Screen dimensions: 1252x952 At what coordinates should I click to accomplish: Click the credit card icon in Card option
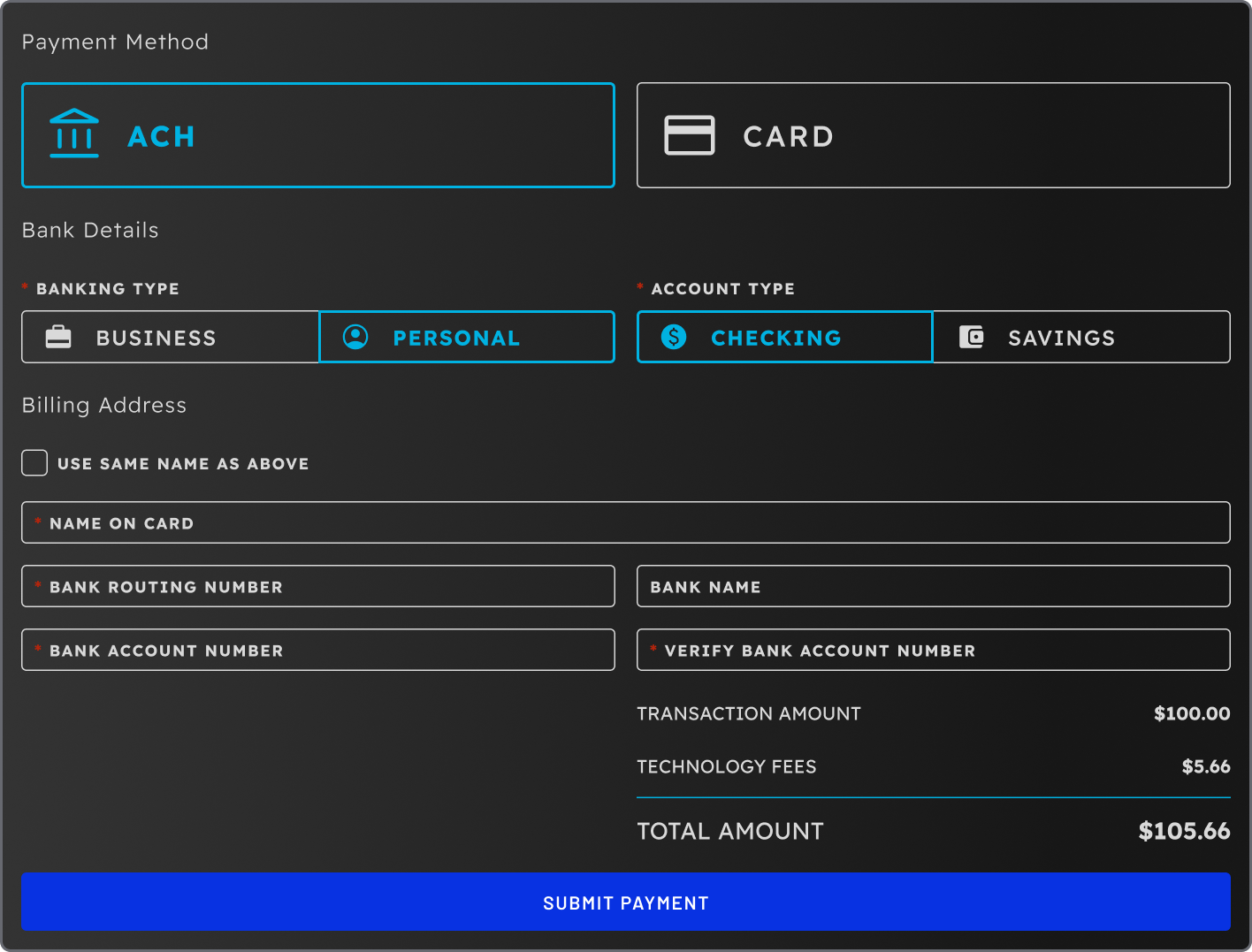click(691, 135)
